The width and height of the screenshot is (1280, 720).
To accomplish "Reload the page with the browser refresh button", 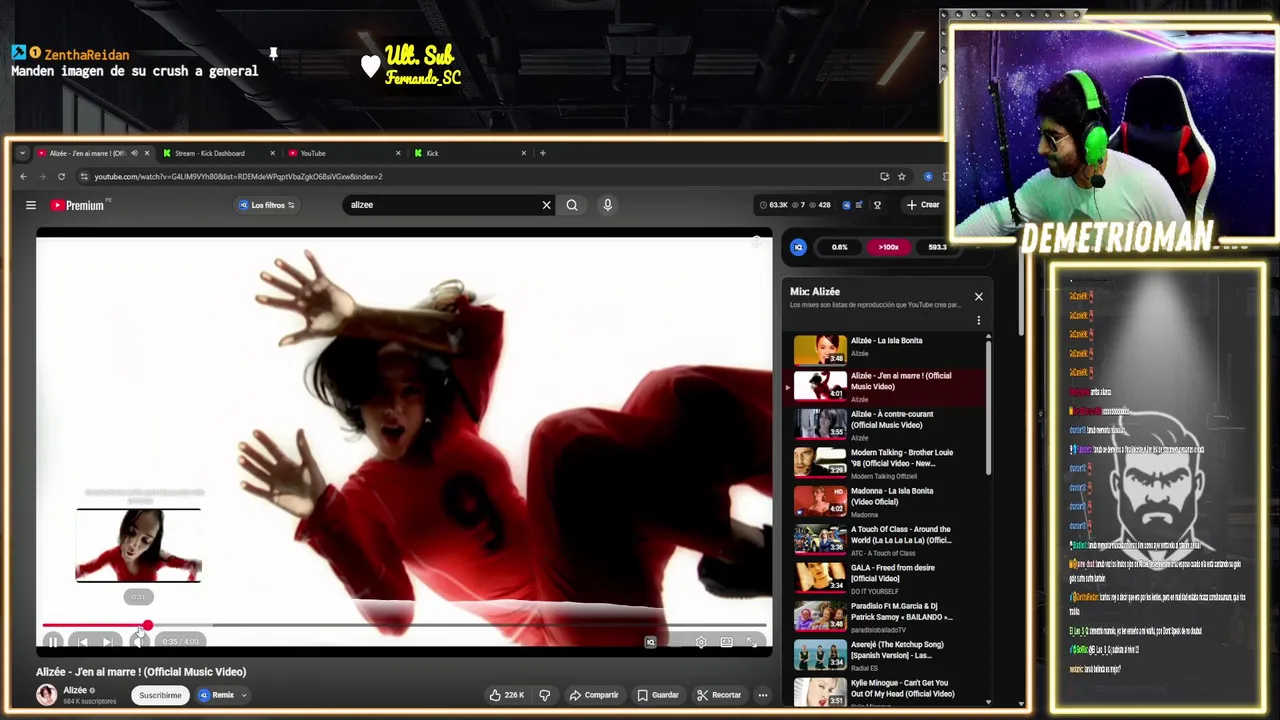I will point(62,177).
